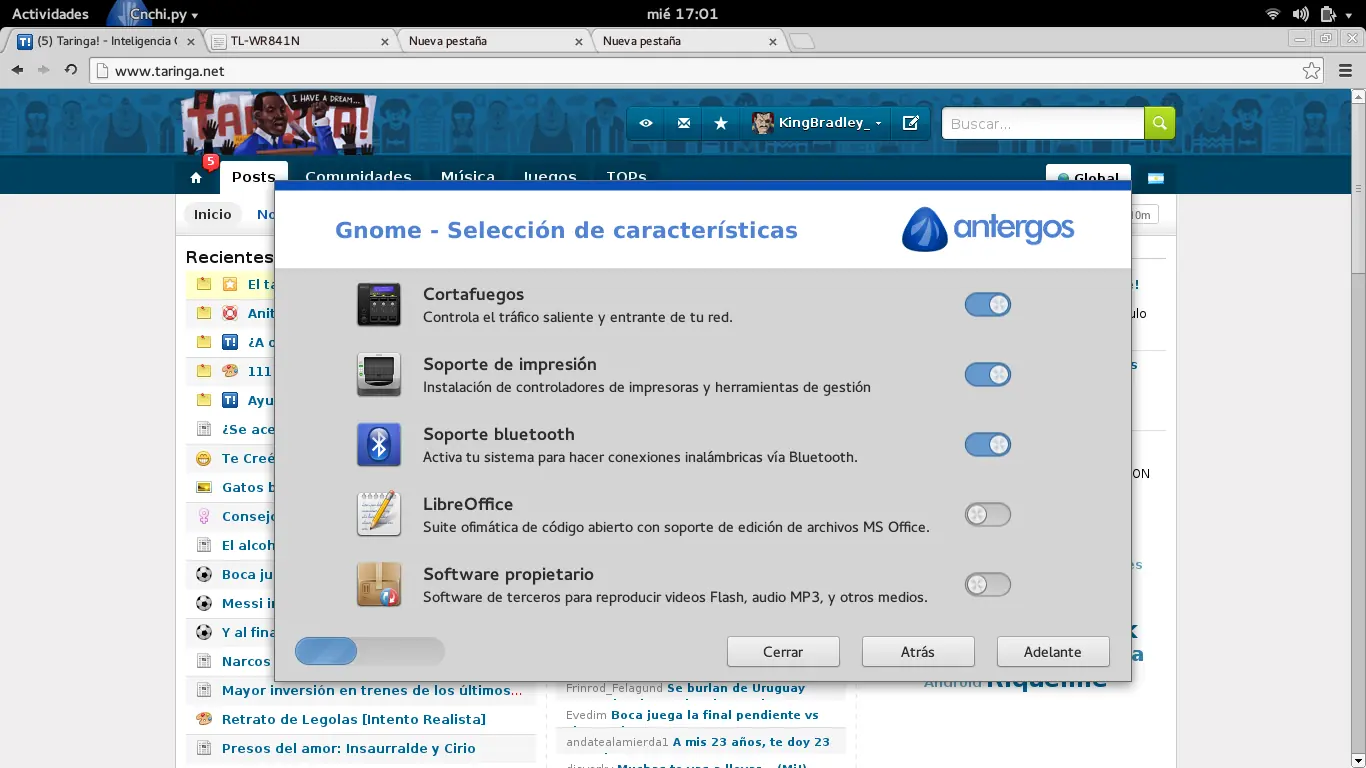
Task: Click the browser forward arrow
Action: [43, 70]
